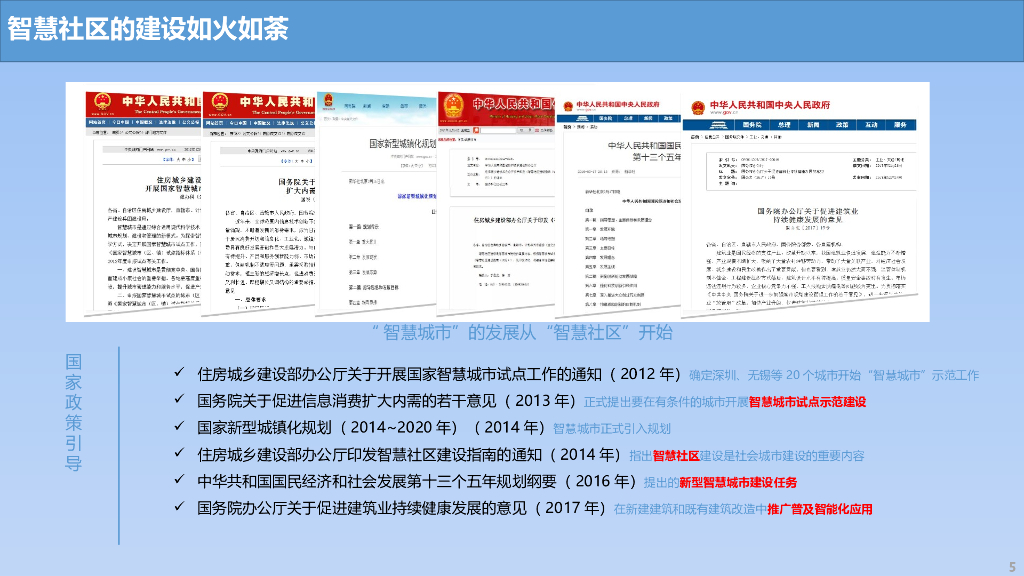
Task: Click red text 新型智慧城市建设任务
Action: [x=738, y=483]
